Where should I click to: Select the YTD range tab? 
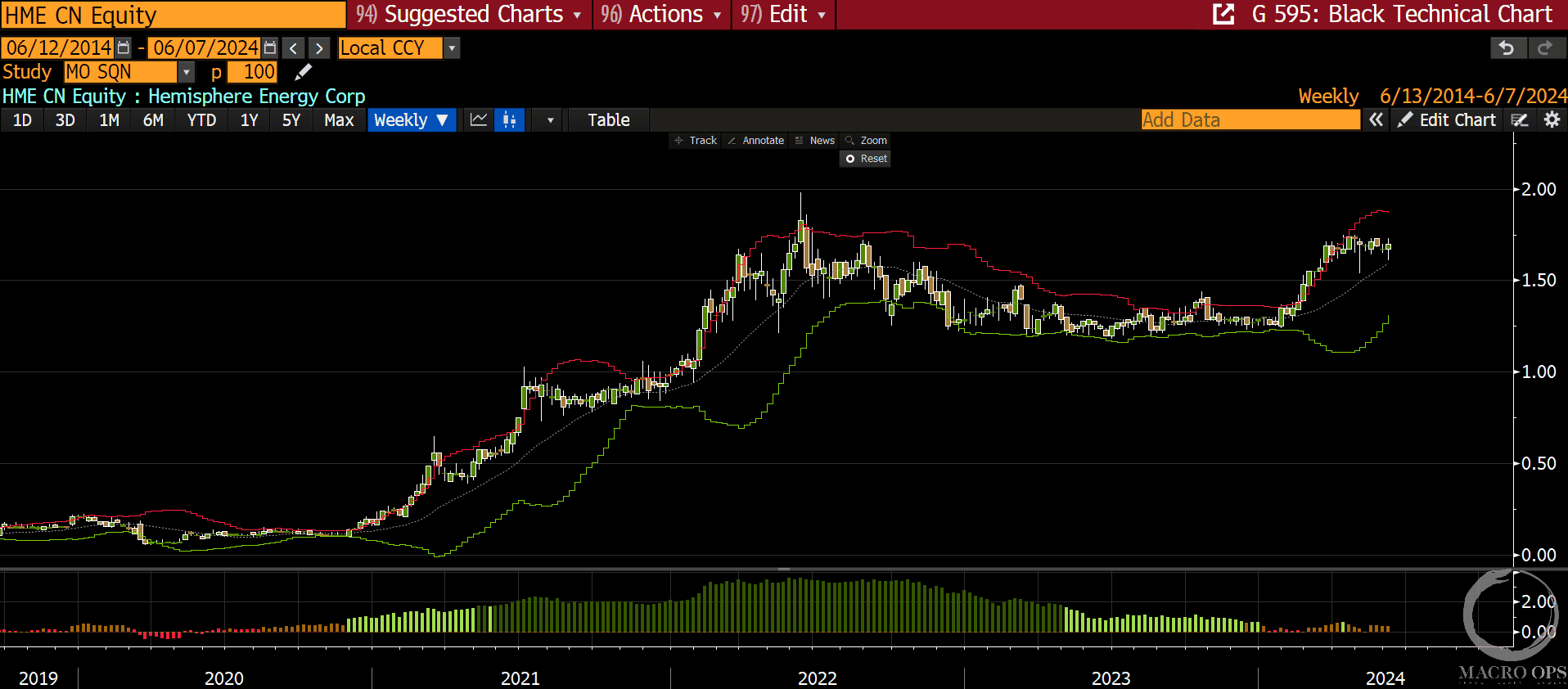(201, 120)
